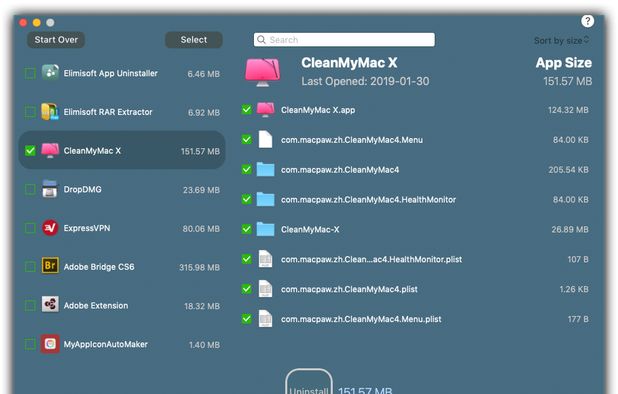The height and width of the screenshot is (394, 618).
Task: Click the com.macpaw.zh.CleanMyMac4.plist file icon
Action: point(265,289)
